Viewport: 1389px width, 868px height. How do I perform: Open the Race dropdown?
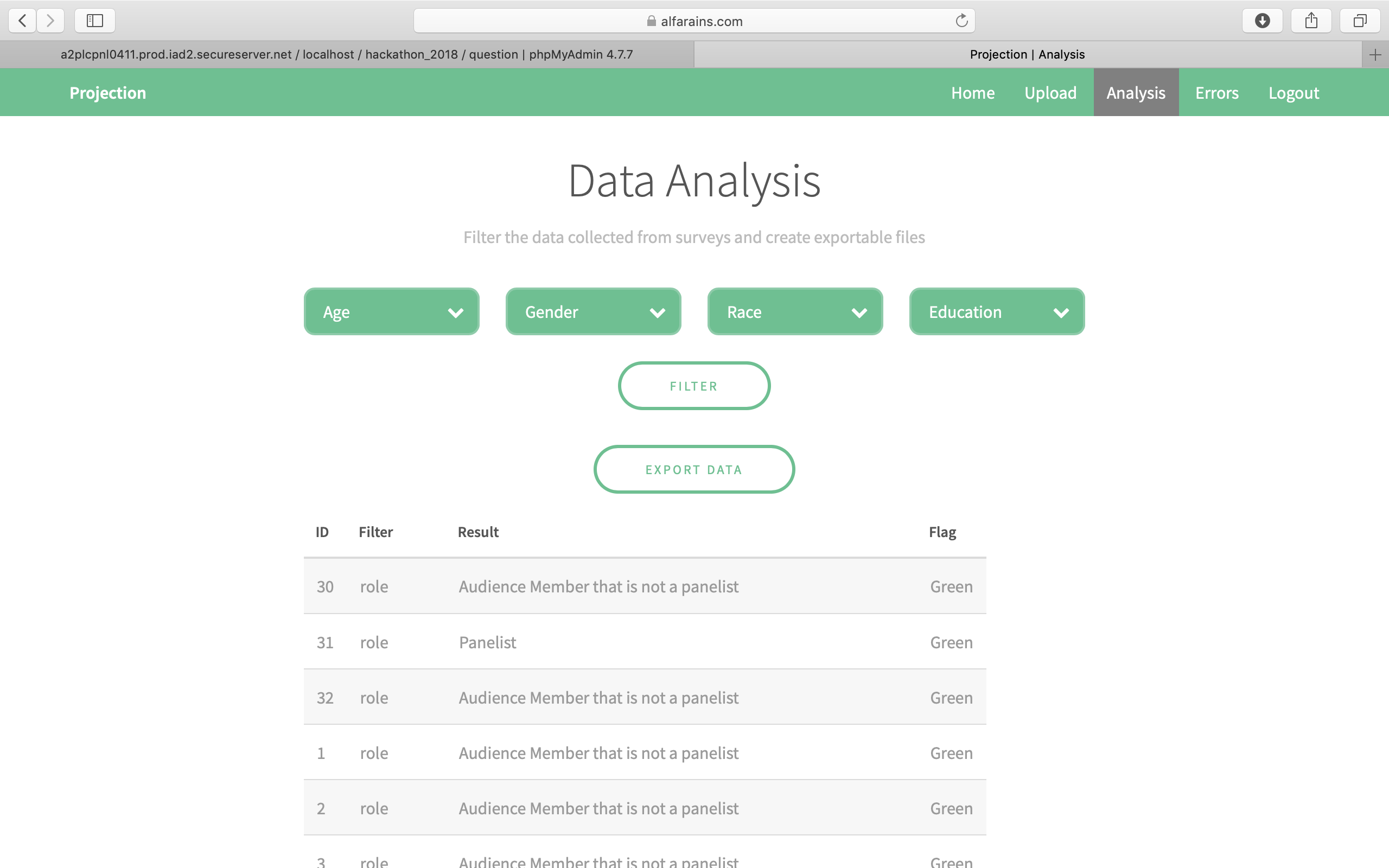795,312
